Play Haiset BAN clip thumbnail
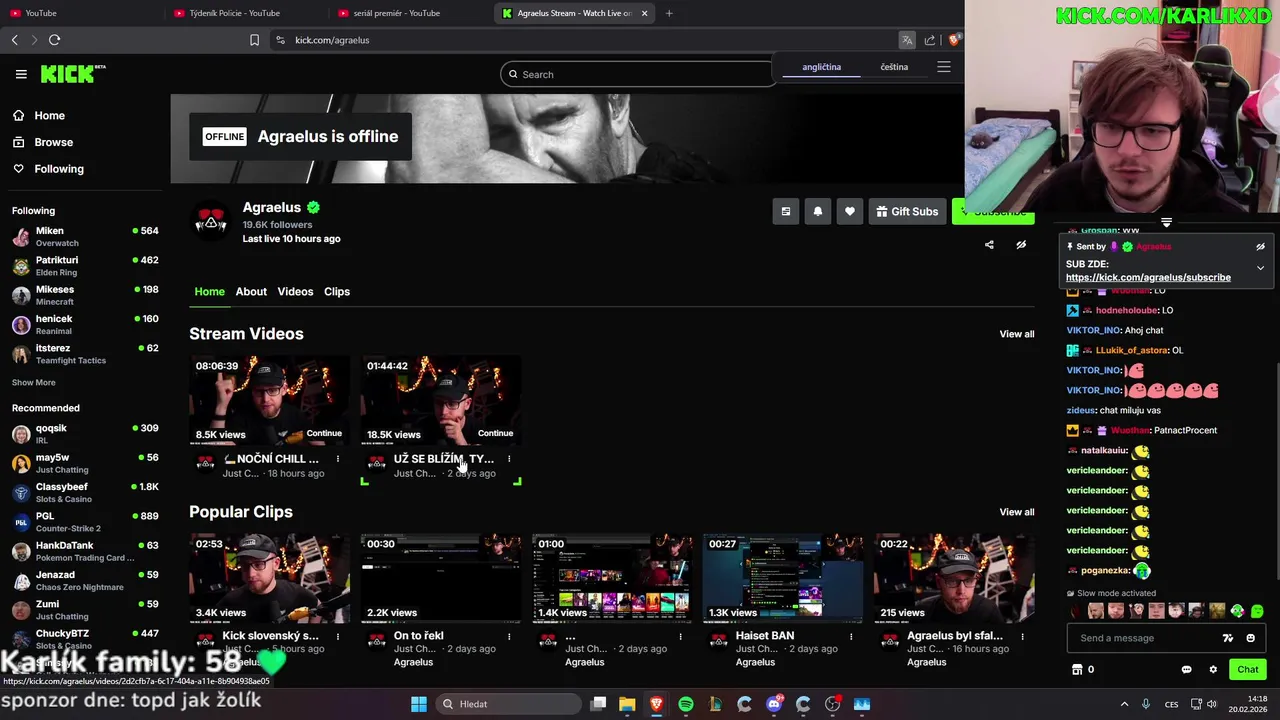The width and height of the screenshot is (1280, 720). click(783, 578)
